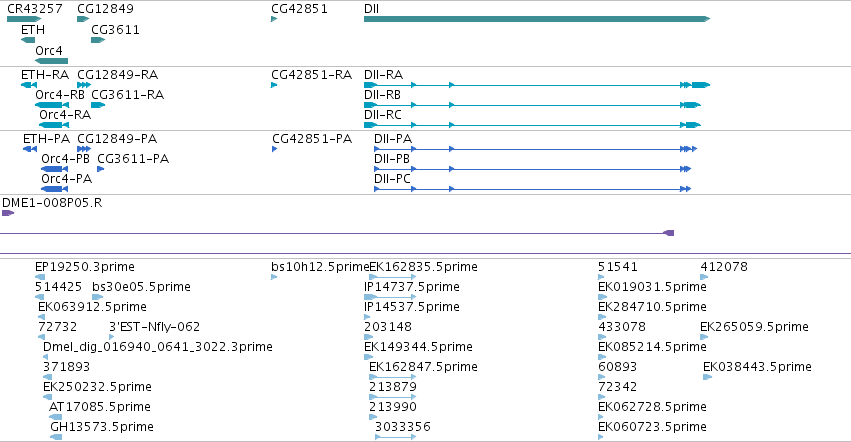Select the 3'EST-Nfly-062 label
This screenshot has width=851, height=442.
point(155,327)
